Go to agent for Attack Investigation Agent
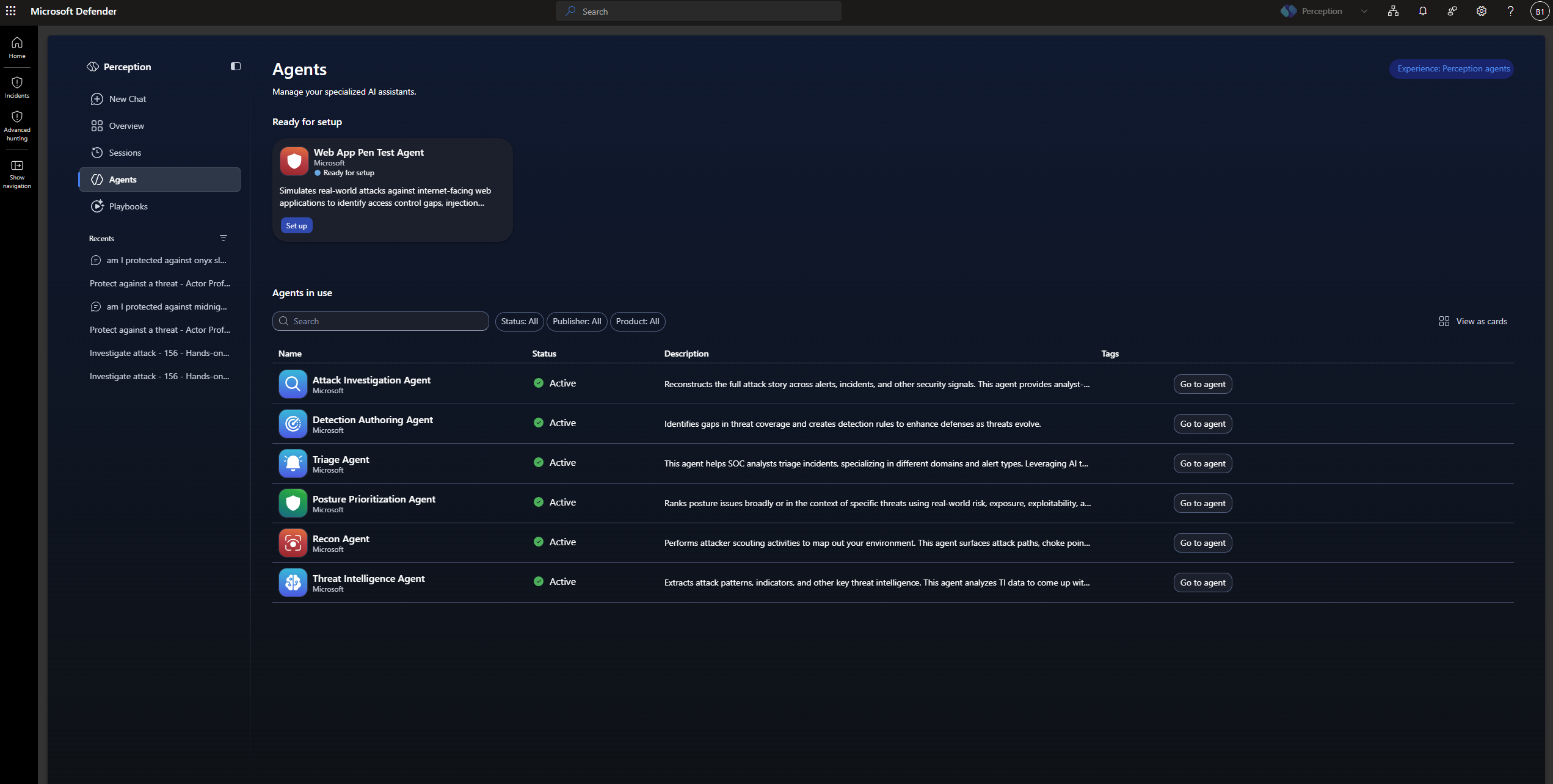Screen dimensions: 1553x784 1202,384
